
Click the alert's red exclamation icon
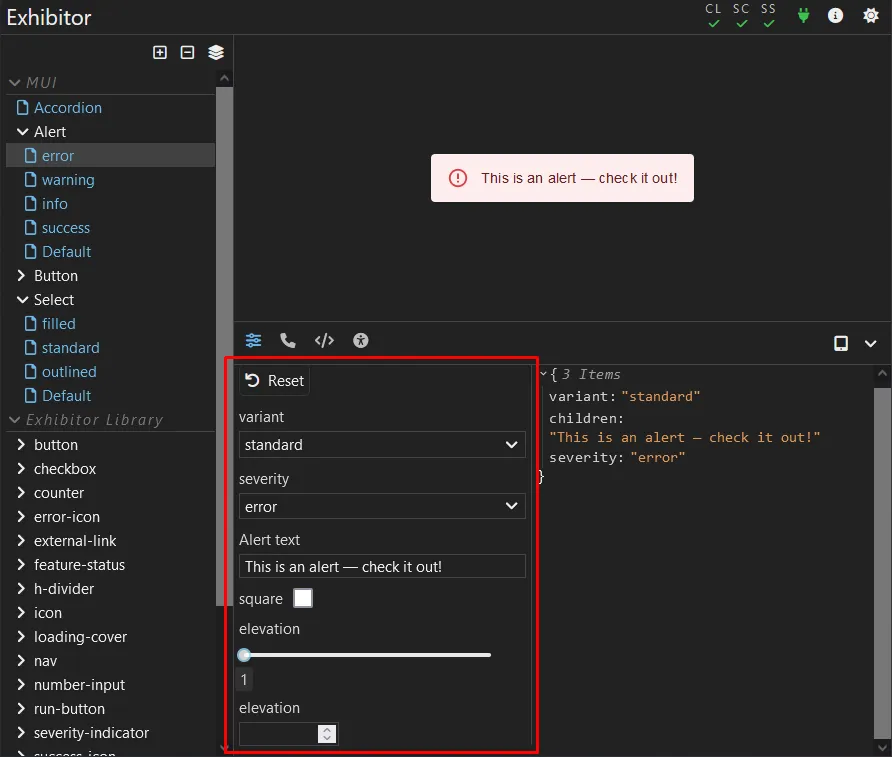point(458,178)
